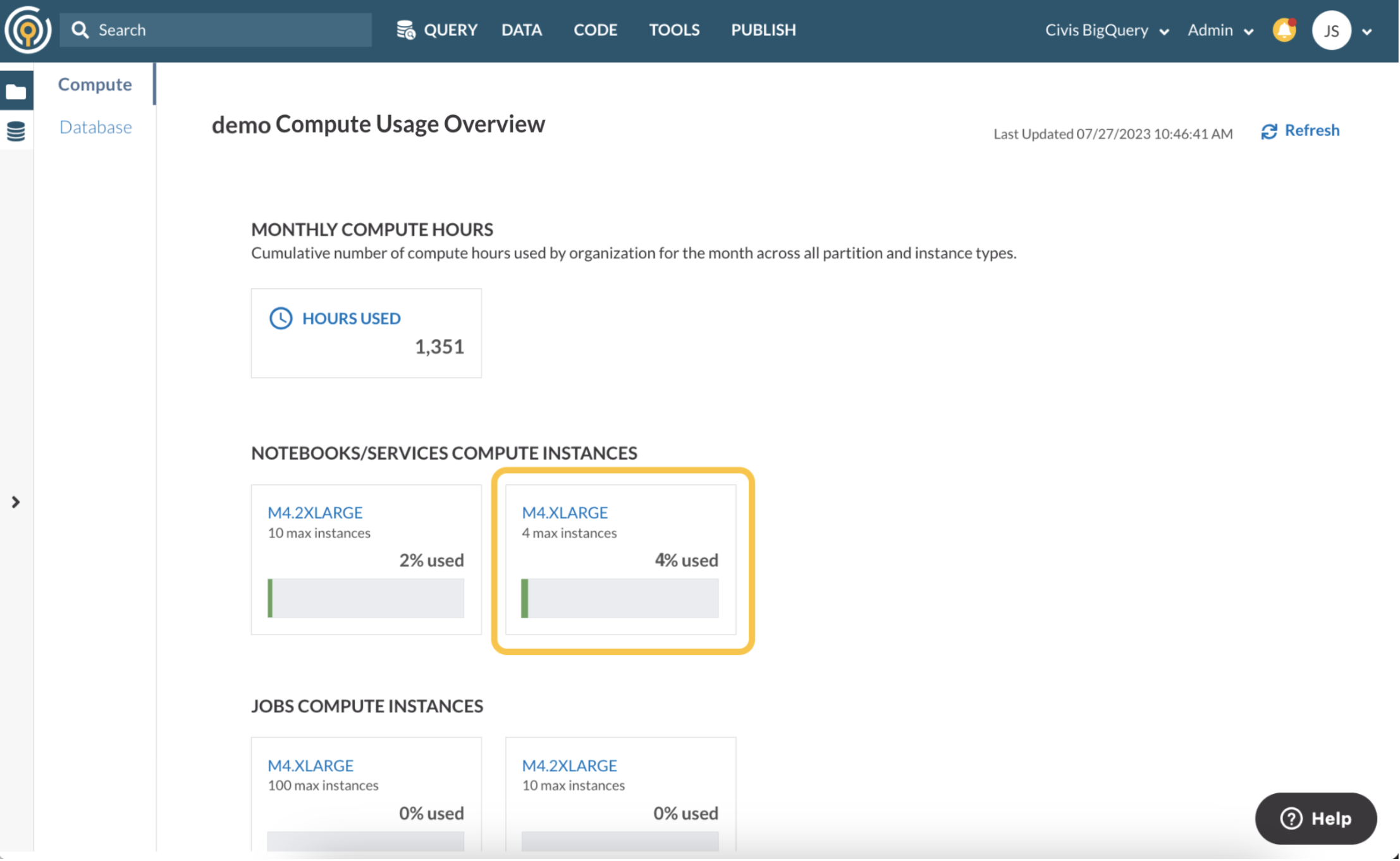Open the DATA menu

coord(522,30)
